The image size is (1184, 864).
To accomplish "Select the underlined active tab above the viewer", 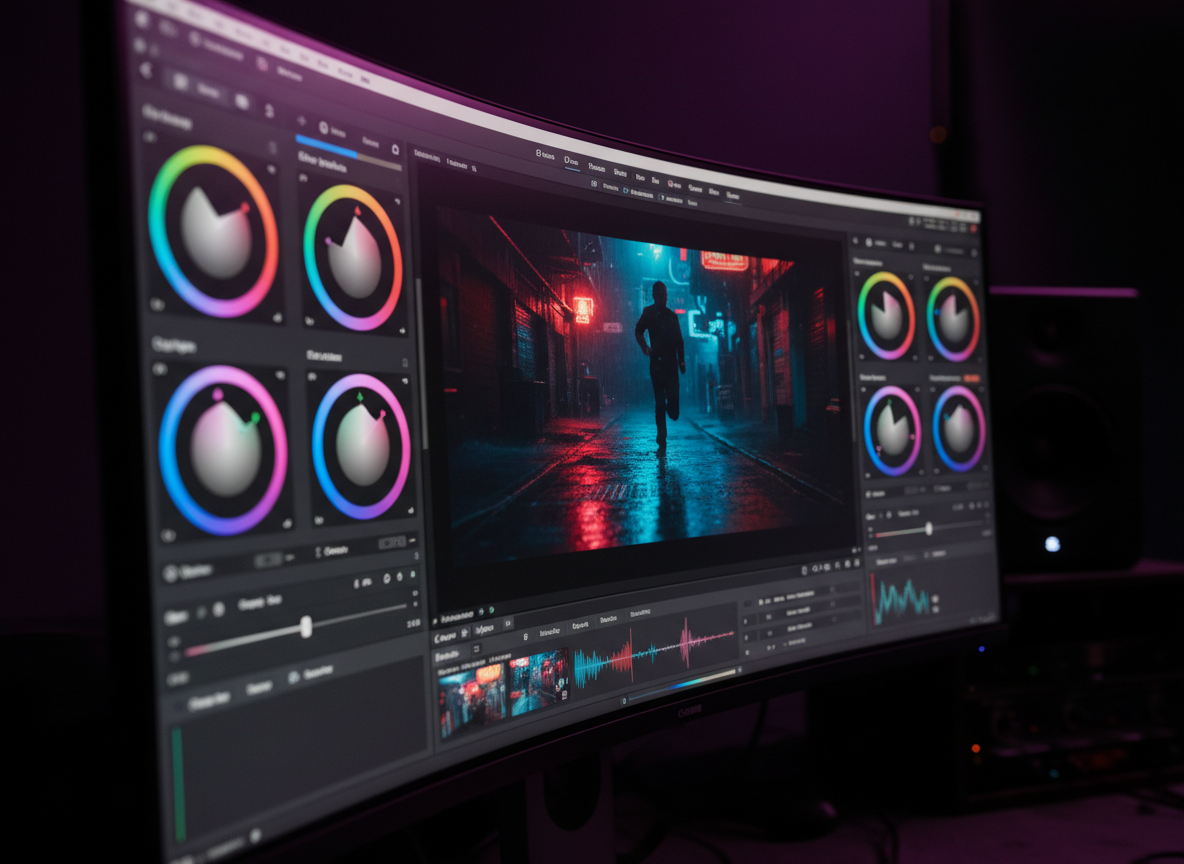I will 572,160.
